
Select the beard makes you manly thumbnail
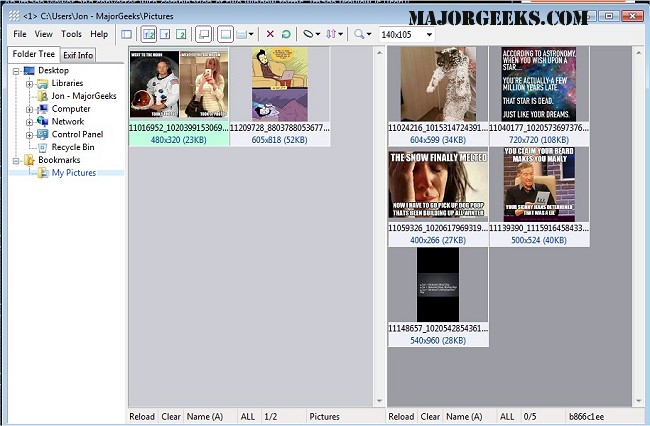tap(539, 184)
